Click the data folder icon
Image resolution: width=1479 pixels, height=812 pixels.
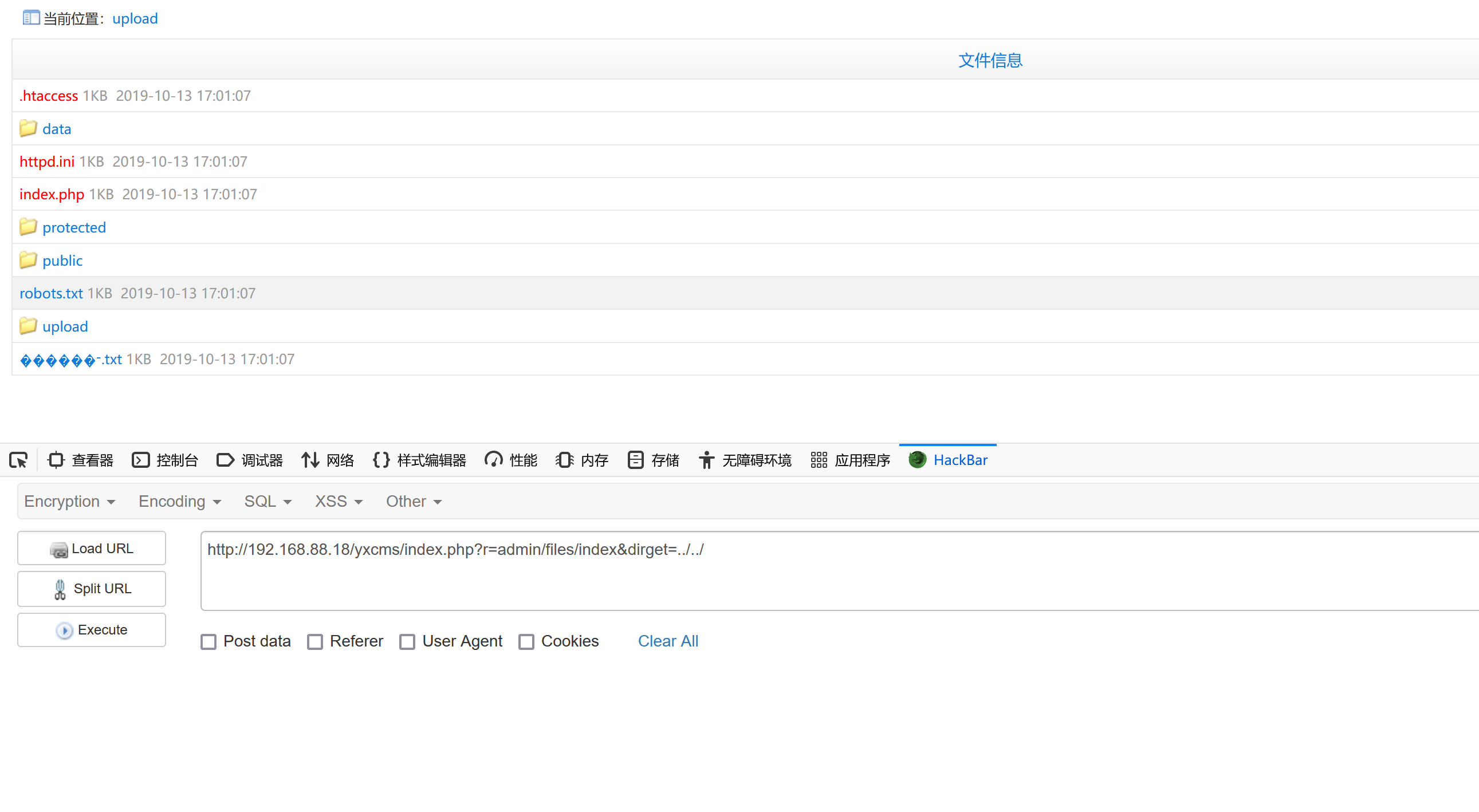click(27, 128)
